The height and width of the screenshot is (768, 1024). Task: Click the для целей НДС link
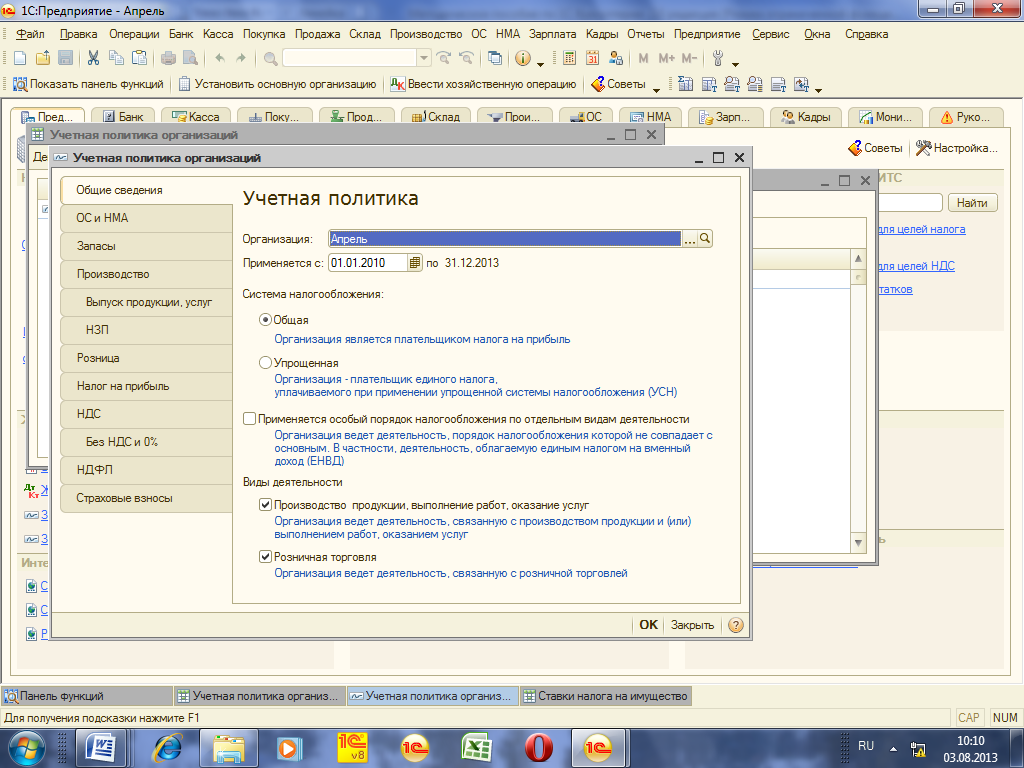pos(918,266)
